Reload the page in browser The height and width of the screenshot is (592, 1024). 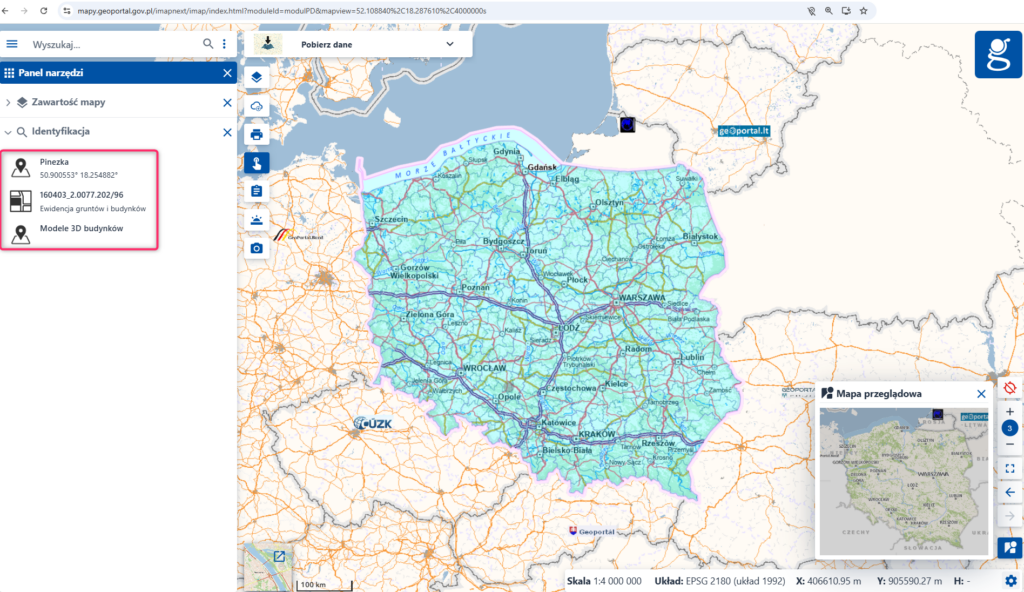point(43,10)
